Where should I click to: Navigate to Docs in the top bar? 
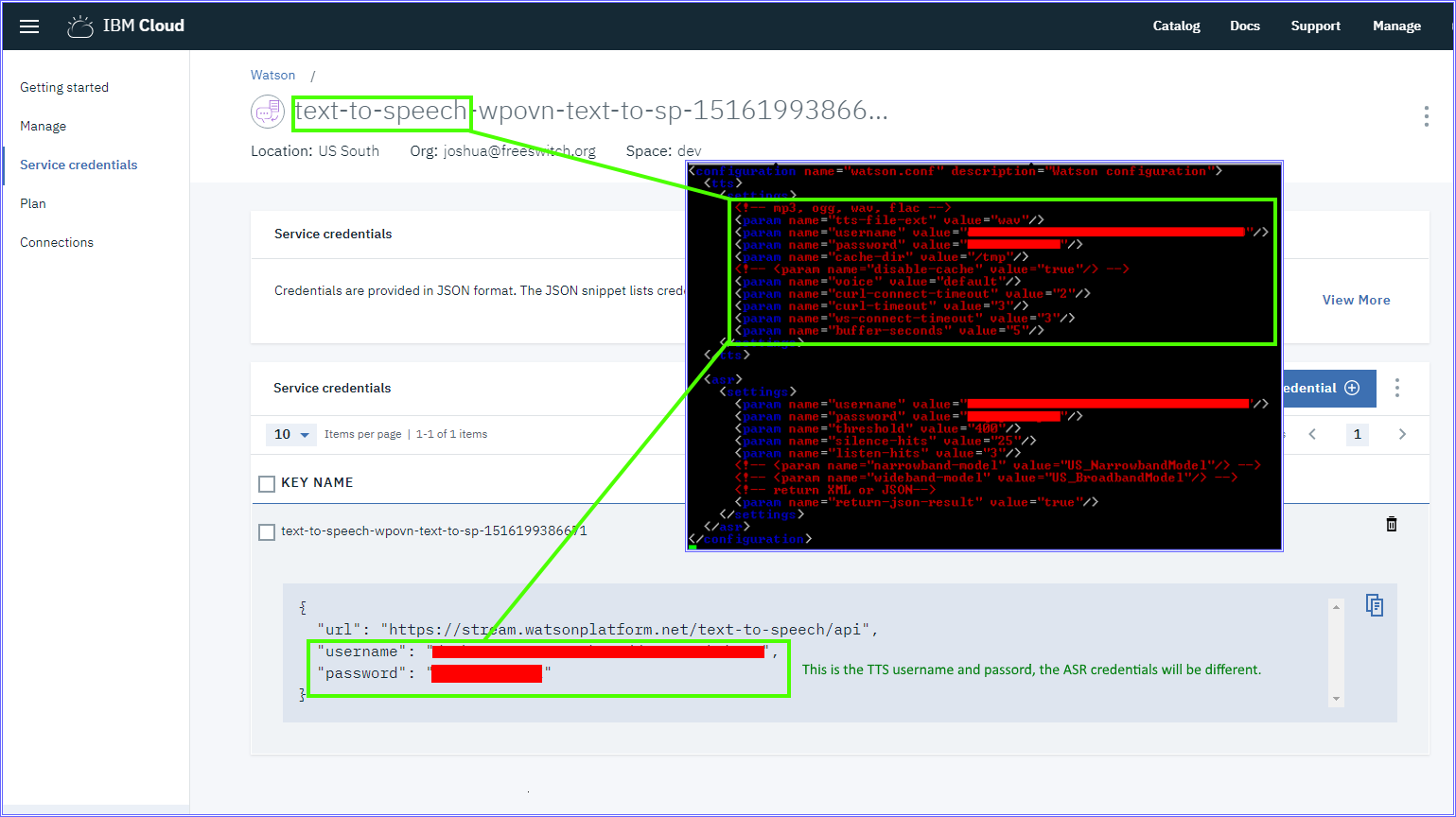click(x=1244, y=26)
